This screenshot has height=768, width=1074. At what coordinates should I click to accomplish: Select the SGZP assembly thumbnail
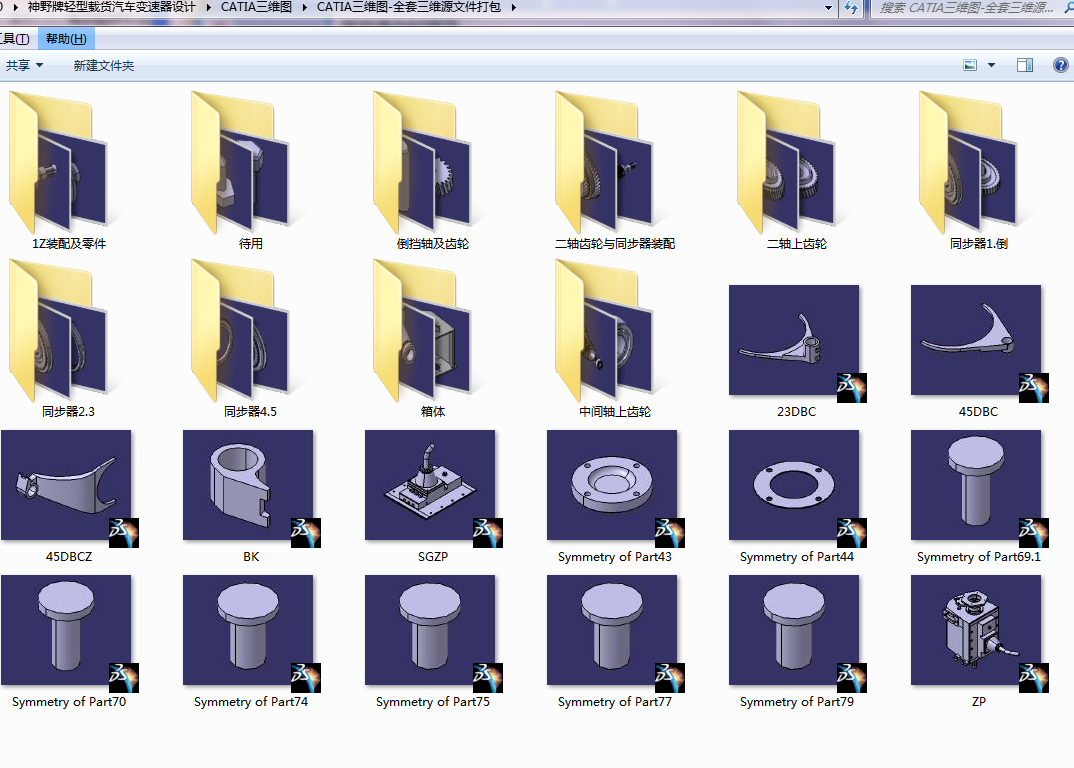click(x=431, y=486)
